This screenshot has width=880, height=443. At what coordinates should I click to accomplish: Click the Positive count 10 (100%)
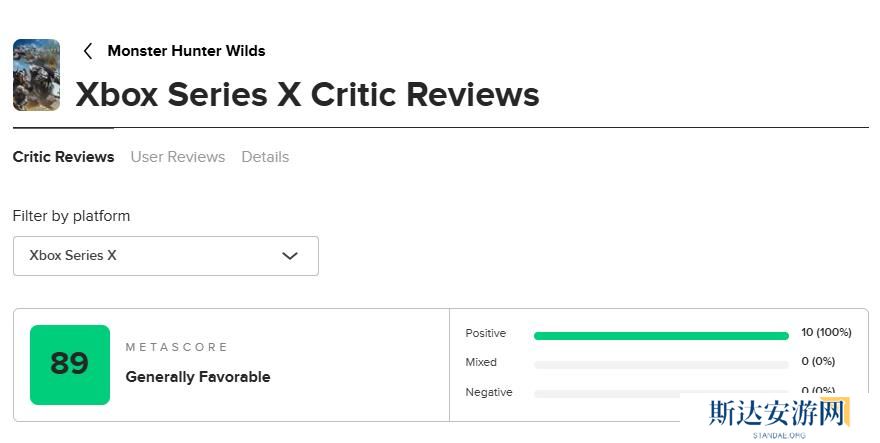pos(826,333)
